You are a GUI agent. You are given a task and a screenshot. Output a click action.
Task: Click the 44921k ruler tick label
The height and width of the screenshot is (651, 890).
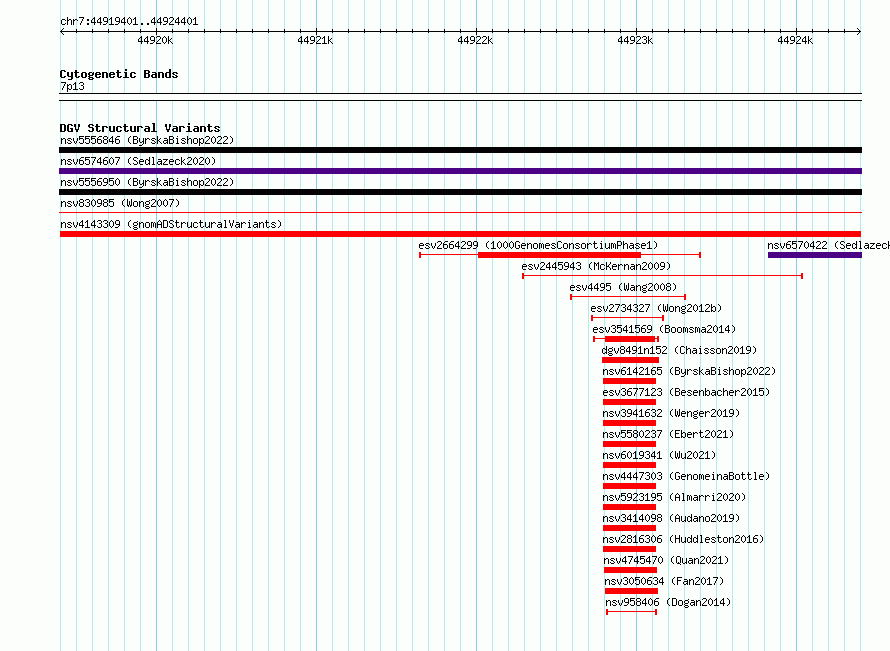coord(315,40)
